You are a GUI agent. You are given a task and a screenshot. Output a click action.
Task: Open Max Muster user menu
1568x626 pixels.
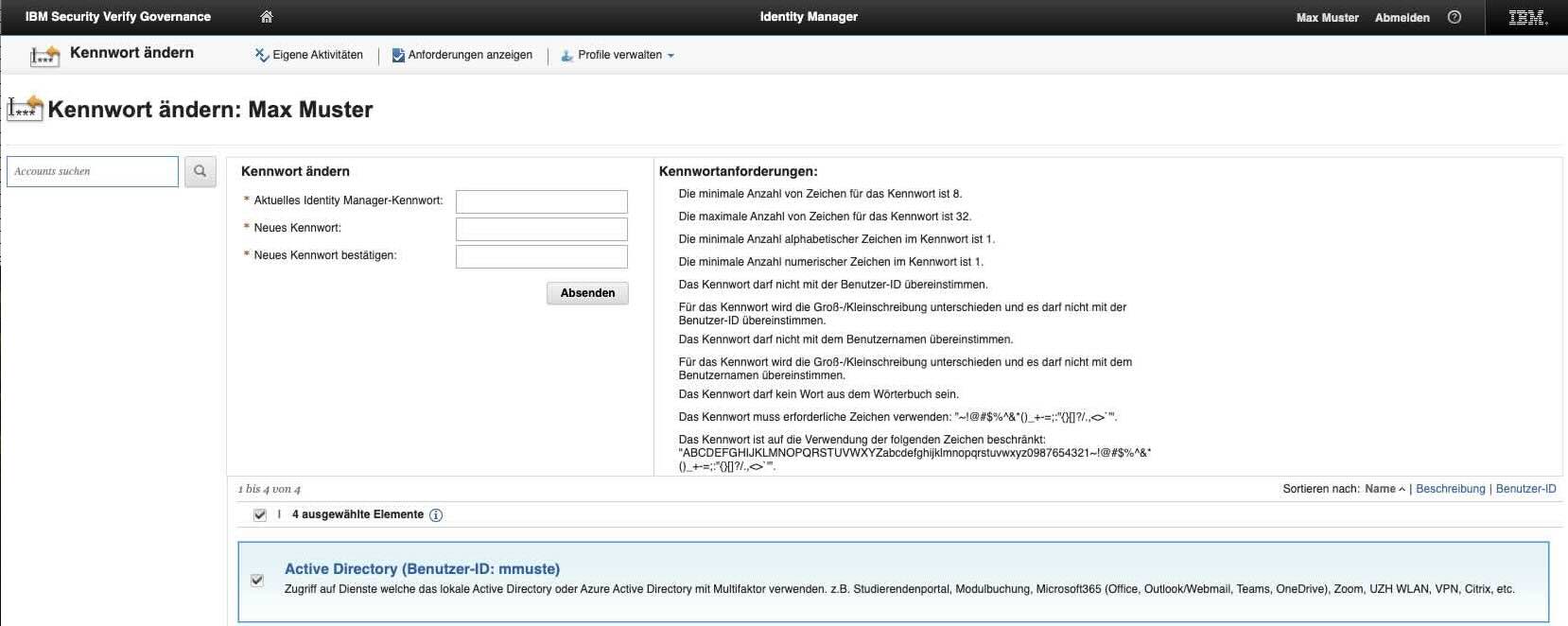[1327, 17]
